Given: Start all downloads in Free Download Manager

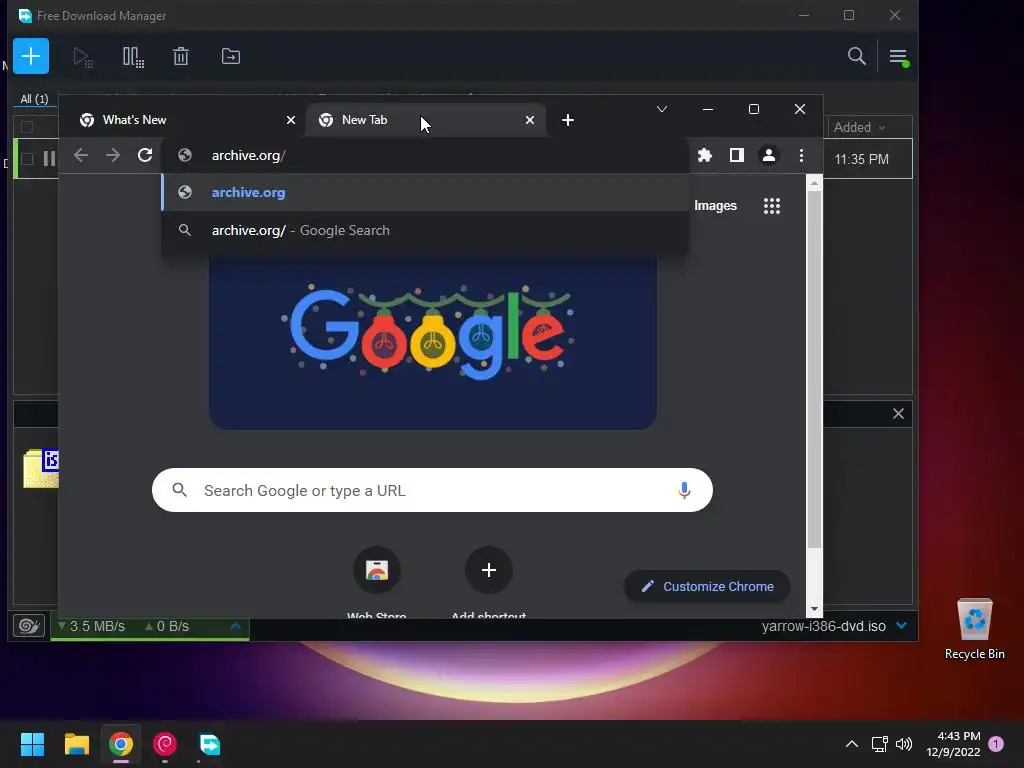Looking at the screenshot, I should coord(83,57).
